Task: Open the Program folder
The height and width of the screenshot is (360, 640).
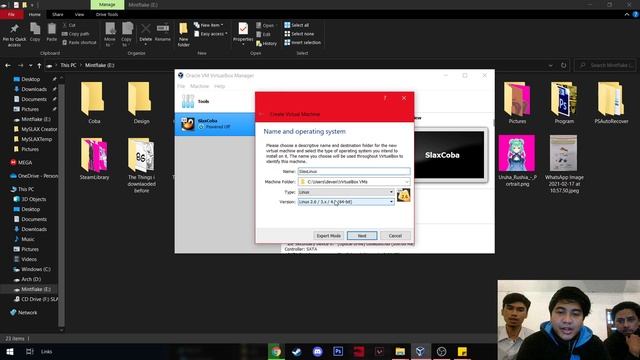Action: click(x=564, y=103)
